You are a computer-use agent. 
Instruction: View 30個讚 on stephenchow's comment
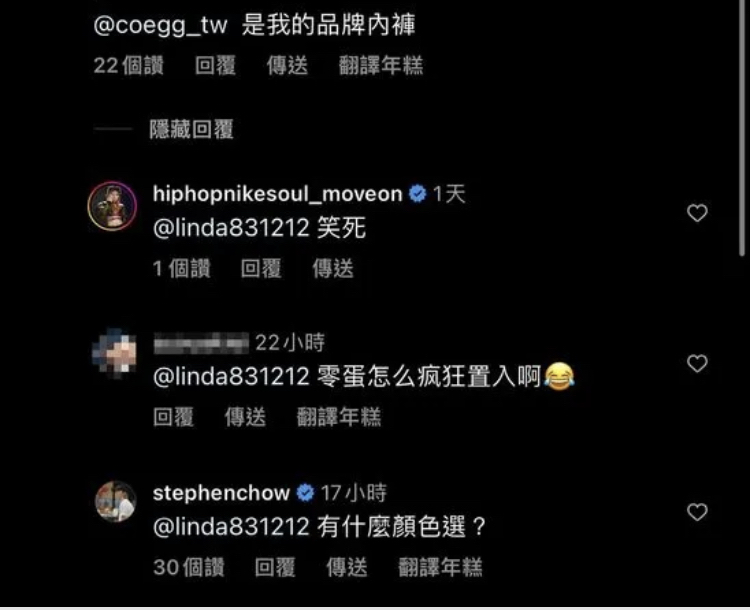click(x=188, y=567)
